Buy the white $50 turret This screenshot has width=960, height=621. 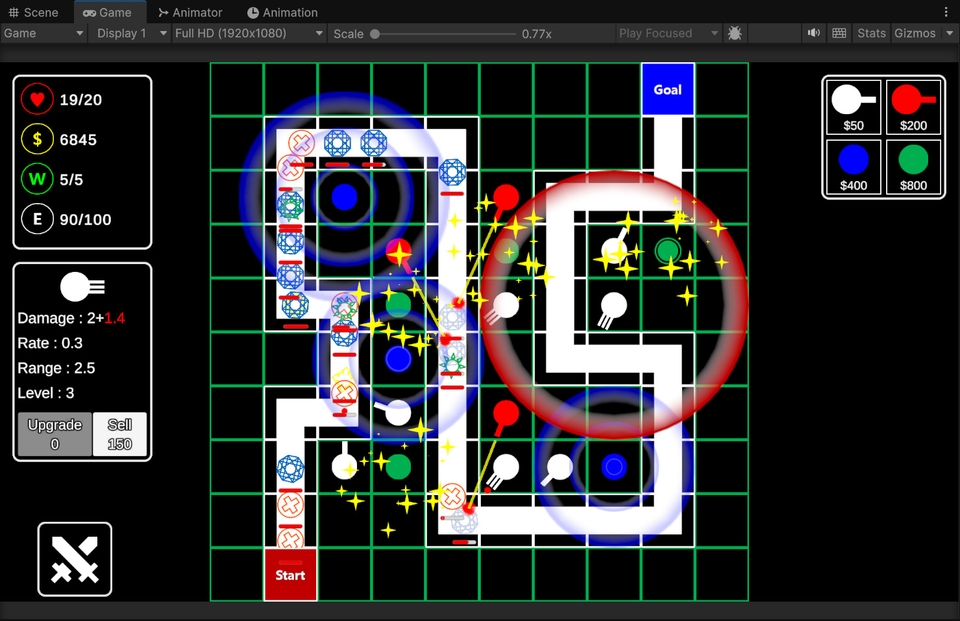click(853, 107)
